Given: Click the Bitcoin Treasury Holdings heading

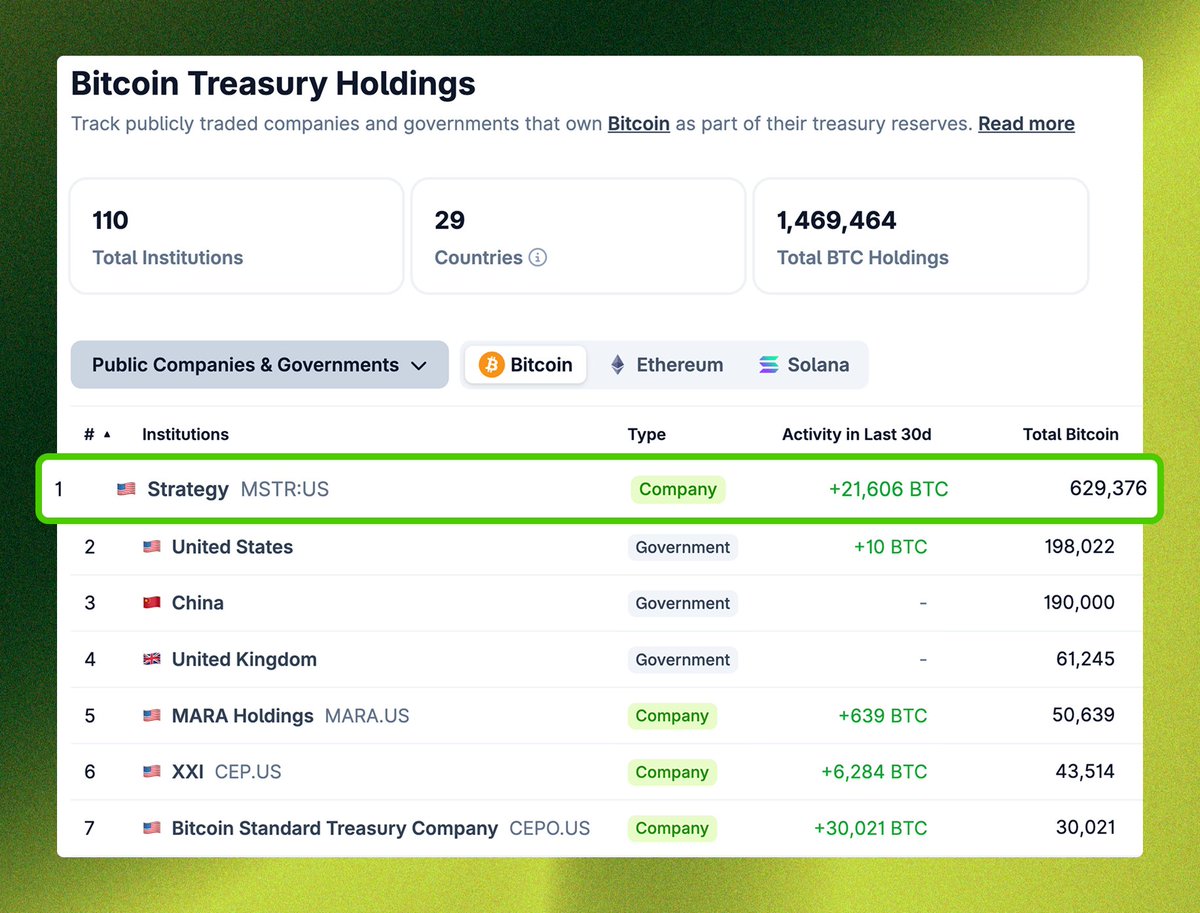Looking at the screenshot, I should point(273,84).
